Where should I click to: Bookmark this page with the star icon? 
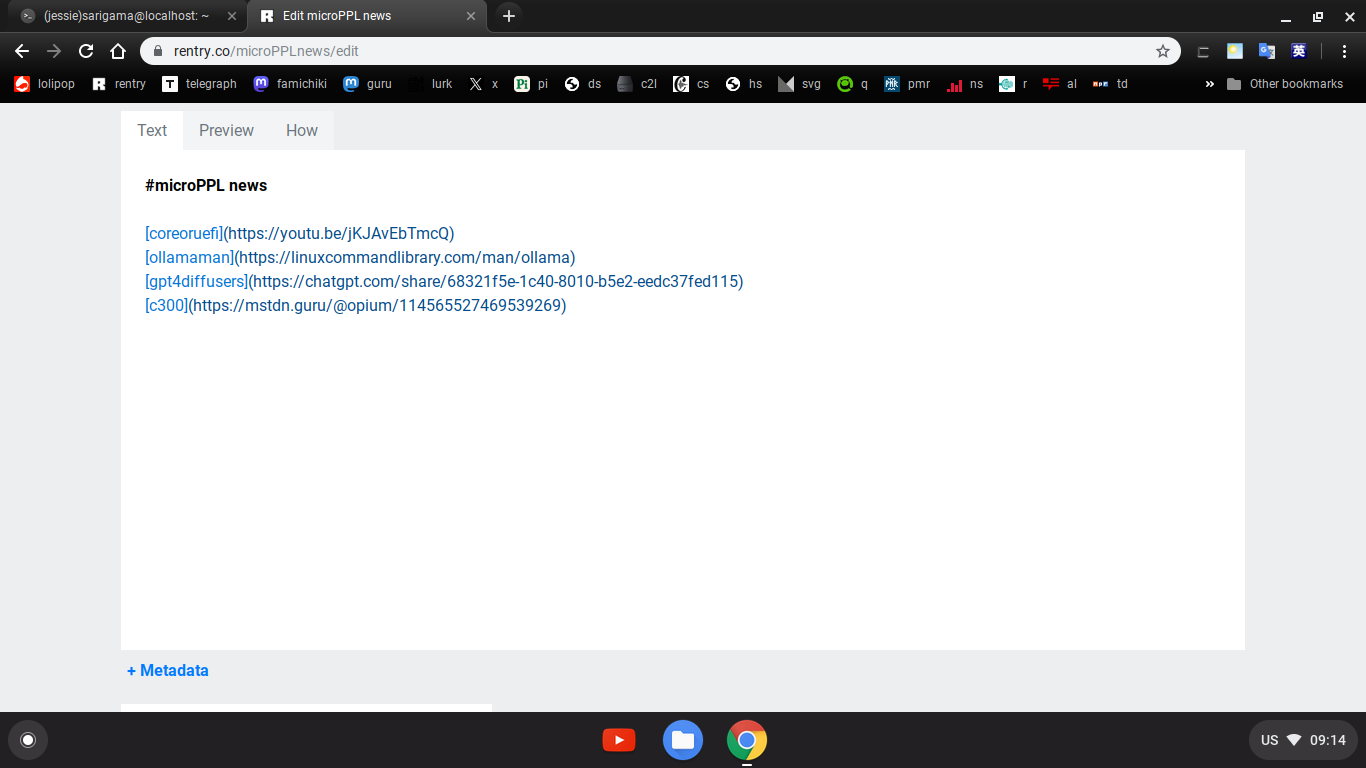point(1163,51)
